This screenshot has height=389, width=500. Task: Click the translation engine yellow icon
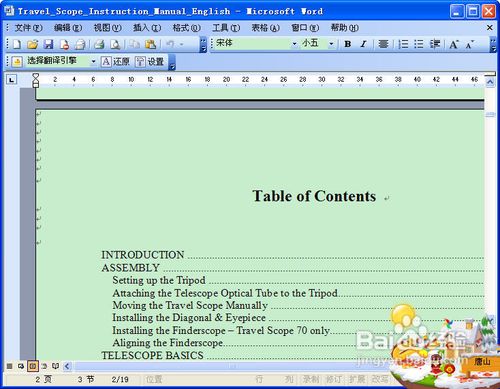17,62
